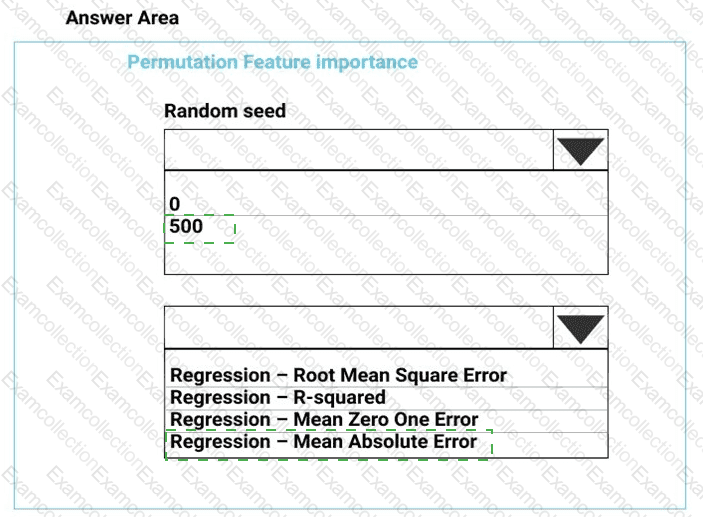Click the Answer Area title

click(x=122, y=18)
